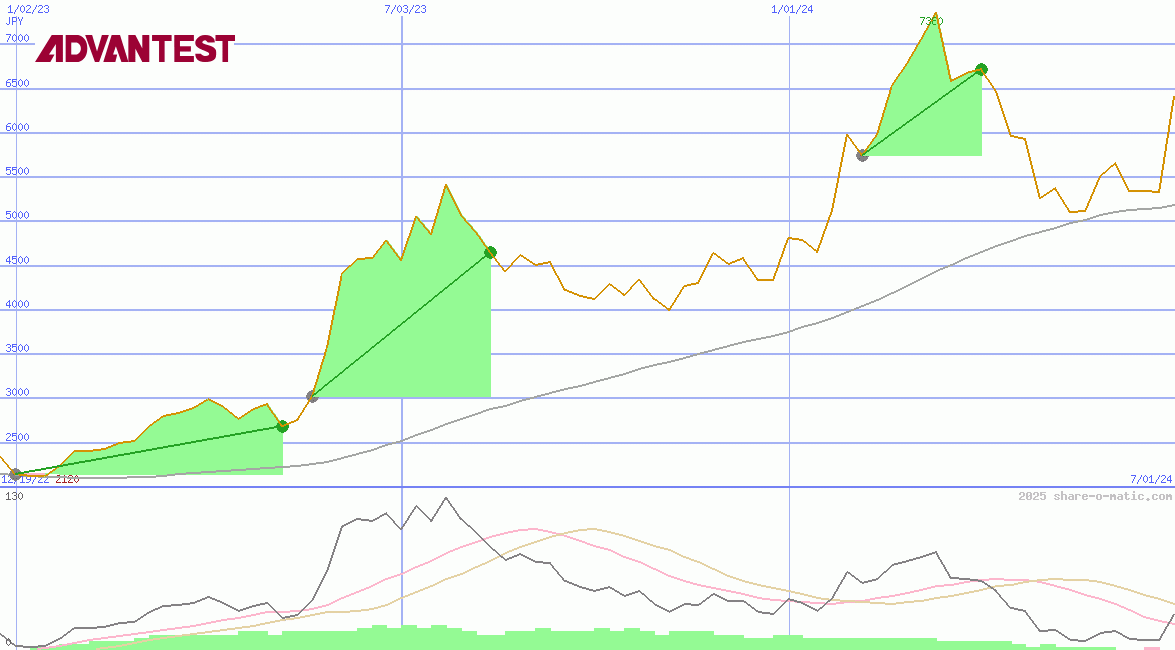Select the gray entry marker near 3000

pyautogui.click(x=312, y=397)
